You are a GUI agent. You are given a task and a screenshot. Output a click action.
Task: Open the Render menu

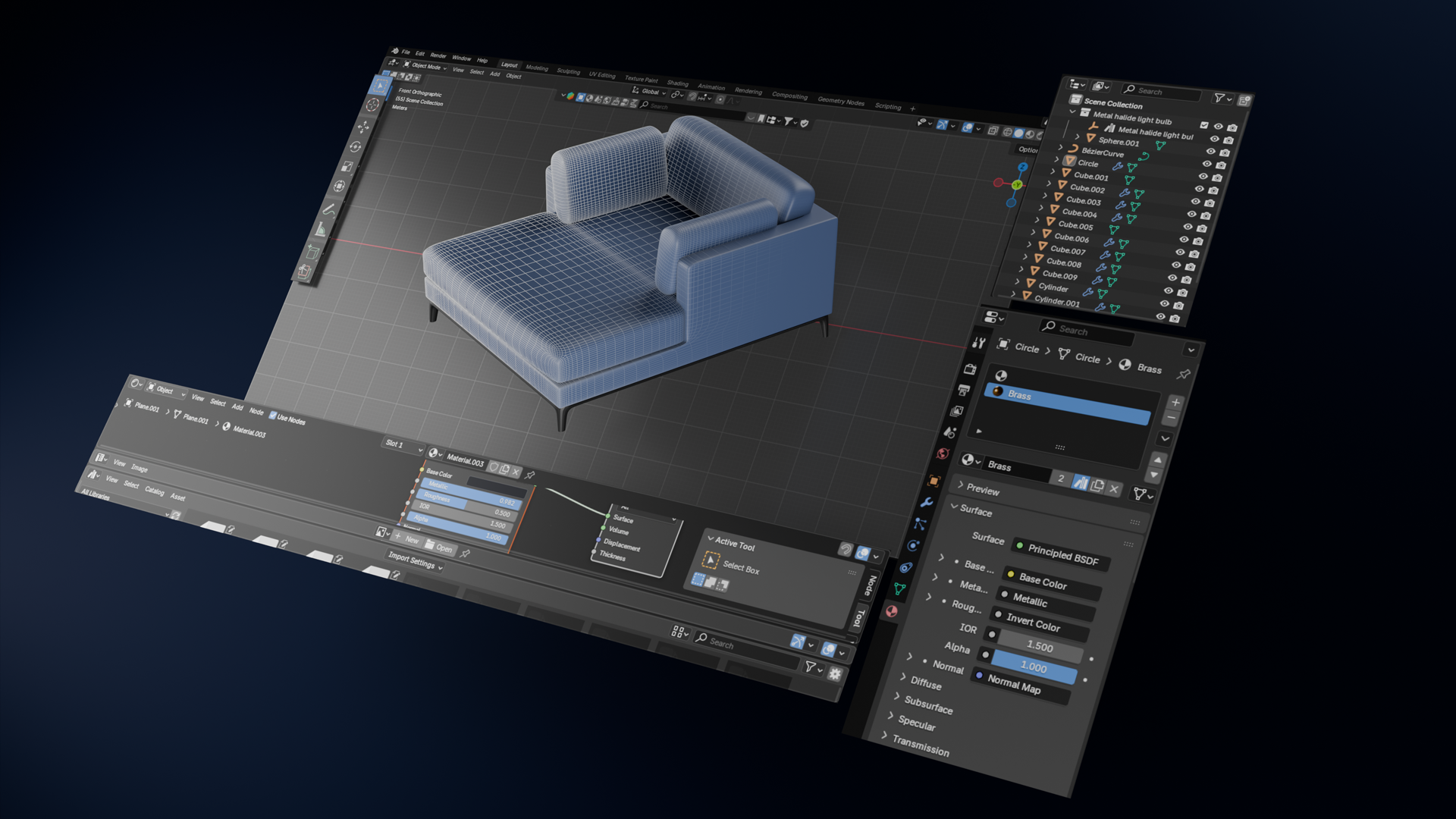click(438, 55)
